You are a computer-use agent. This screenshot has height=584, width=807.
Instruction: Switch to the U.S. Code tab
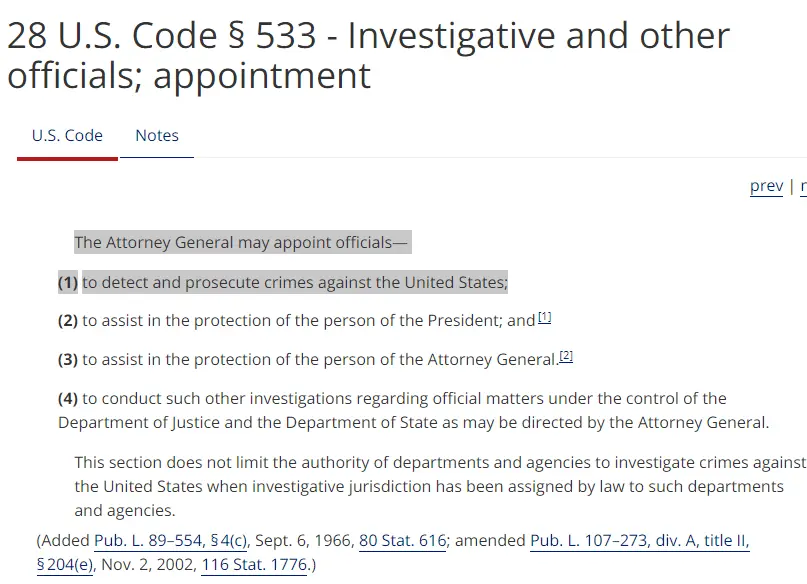(x=67, y=136)
